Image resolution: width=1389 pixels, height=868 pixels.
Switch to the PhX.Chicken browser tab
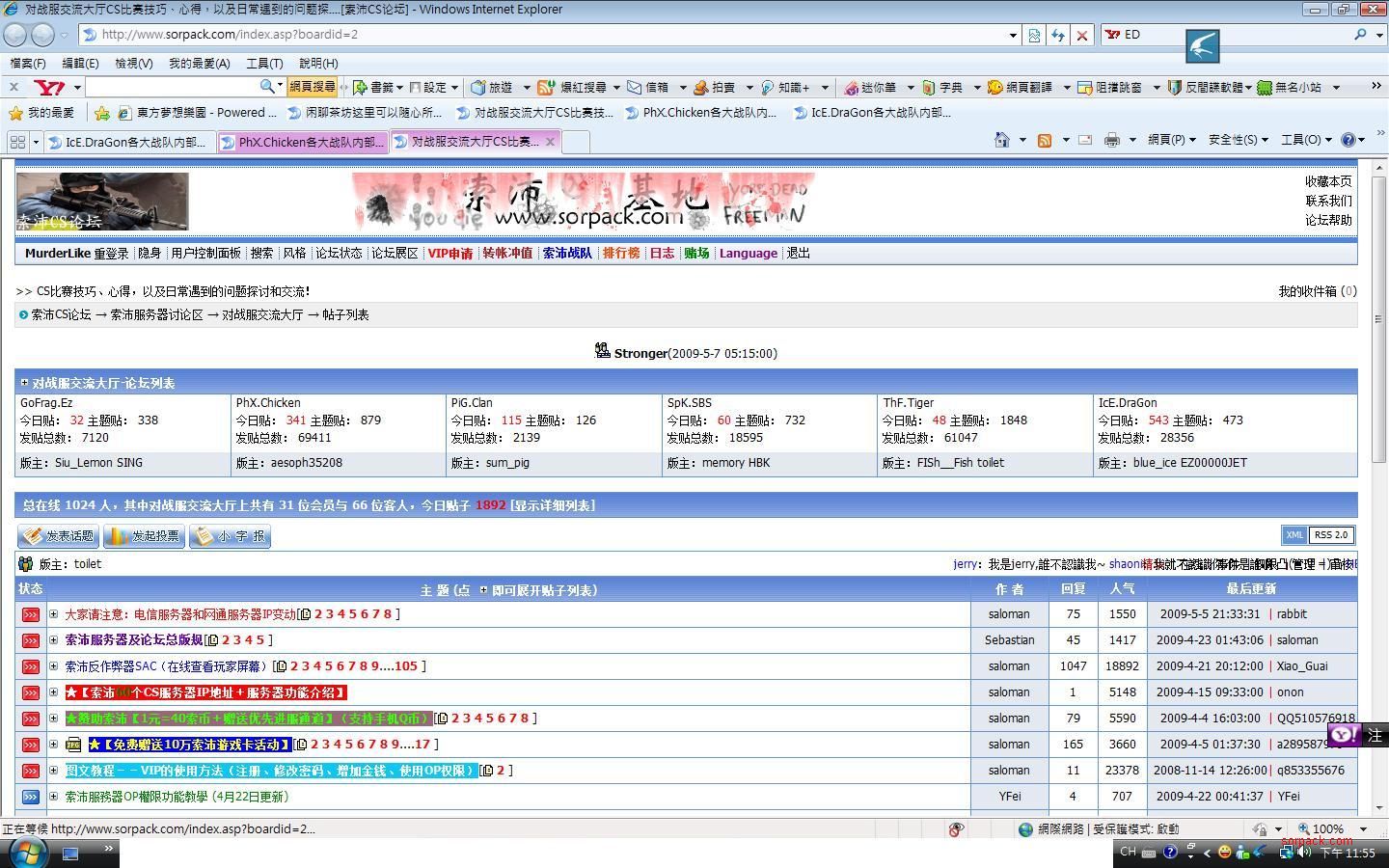click(x=303, y=142)
